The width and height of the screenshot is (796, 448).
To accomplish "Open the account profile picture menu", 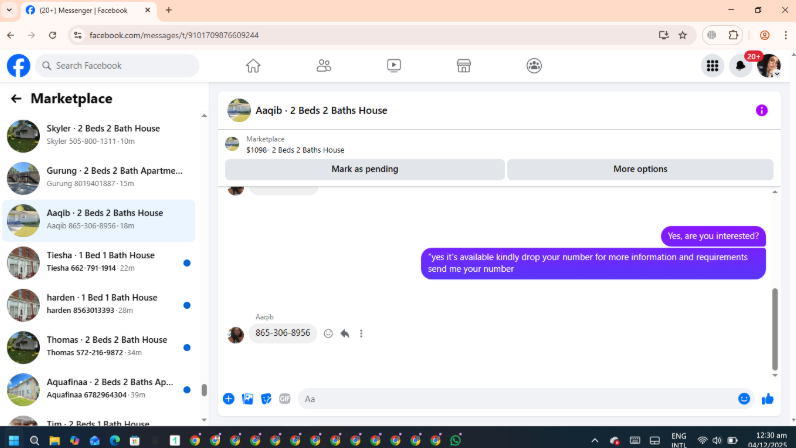I will (x=769, y=66).
